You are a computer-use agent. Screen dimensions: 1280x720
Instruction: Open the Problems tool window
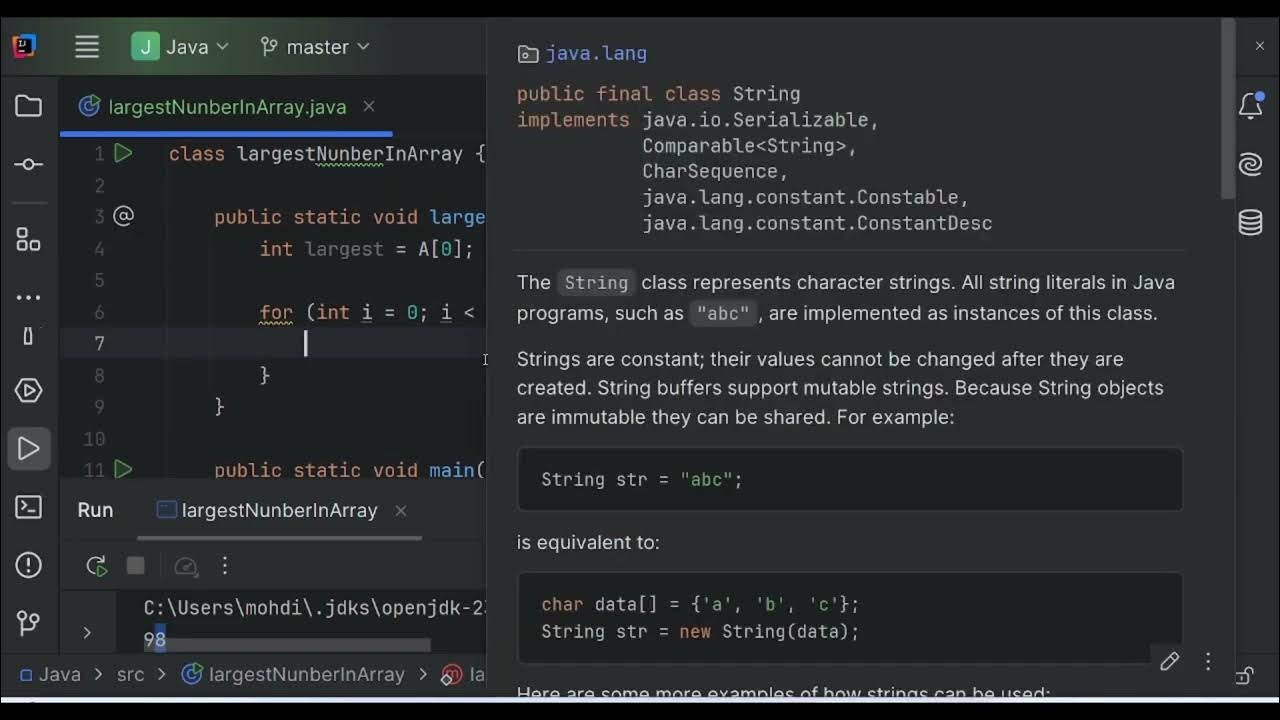pyautogui.click(x=28, y=565)
